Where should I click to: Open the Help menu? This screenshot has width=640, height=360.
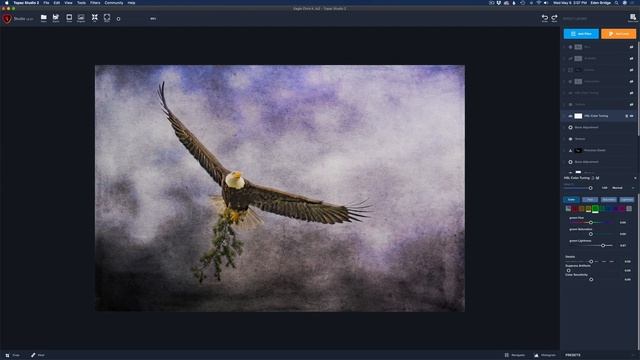pos(131,3)
